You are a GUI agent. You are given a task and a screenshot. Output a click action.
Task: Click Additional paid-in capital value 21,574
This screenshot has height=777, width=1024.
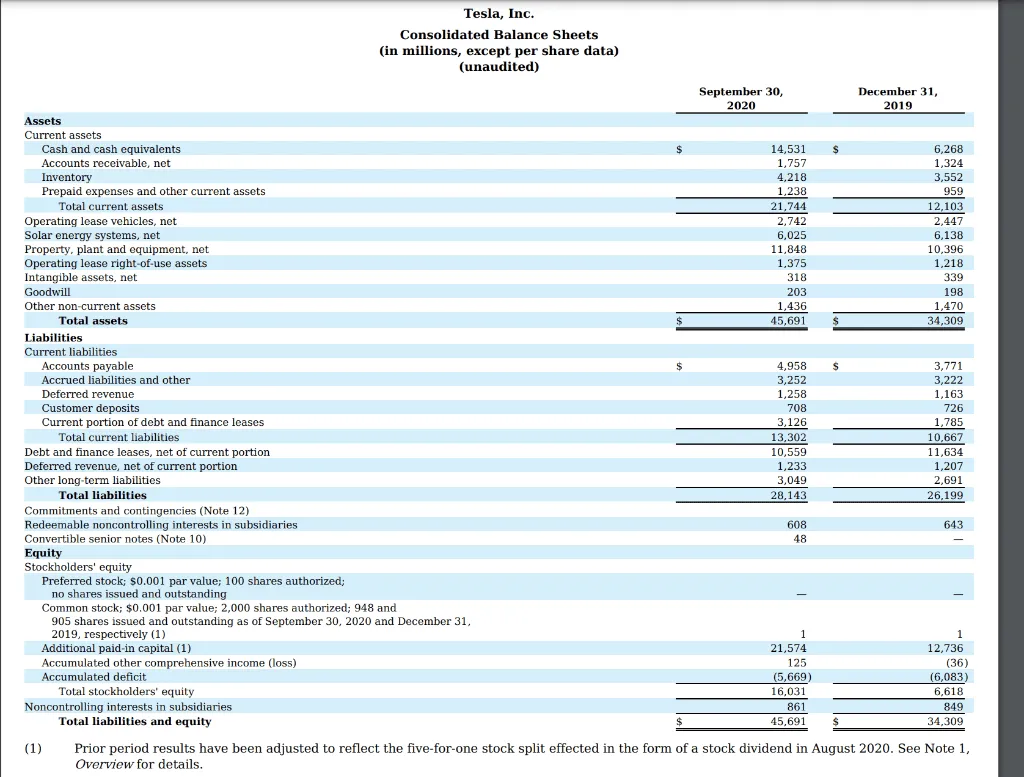point(788,648)
